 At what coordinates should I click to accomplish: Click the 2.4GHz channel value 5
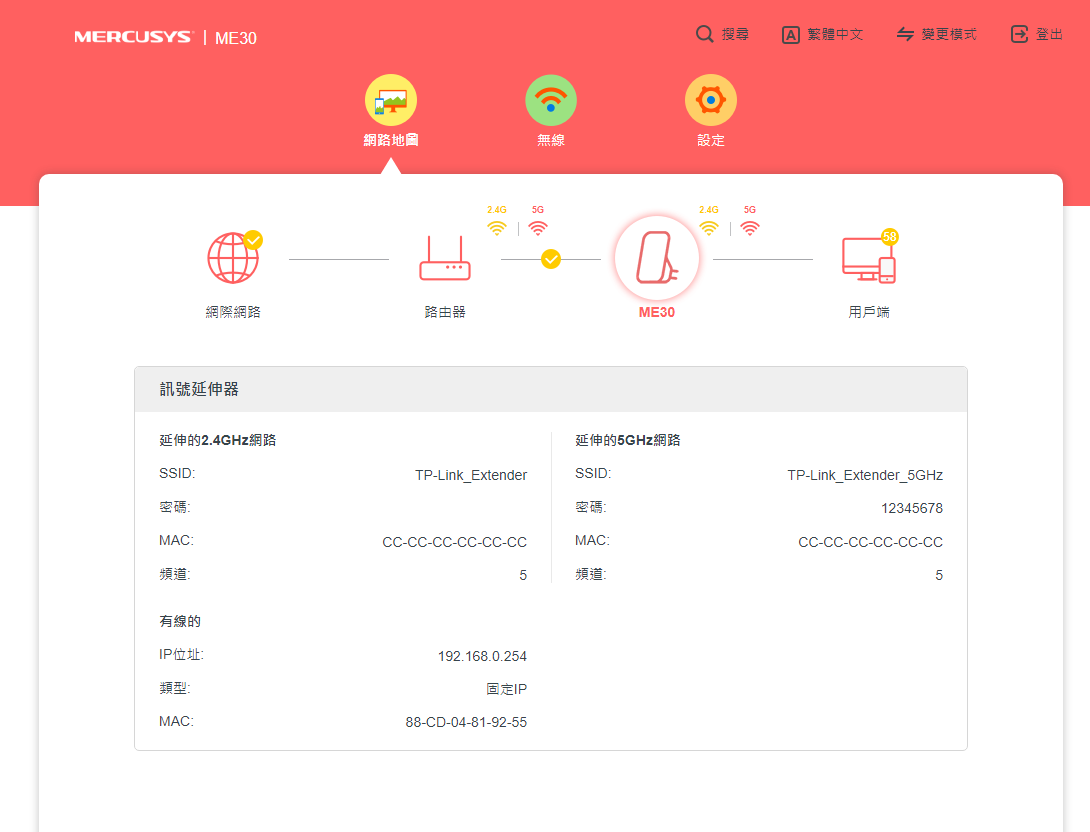click(x=523, y=576)
